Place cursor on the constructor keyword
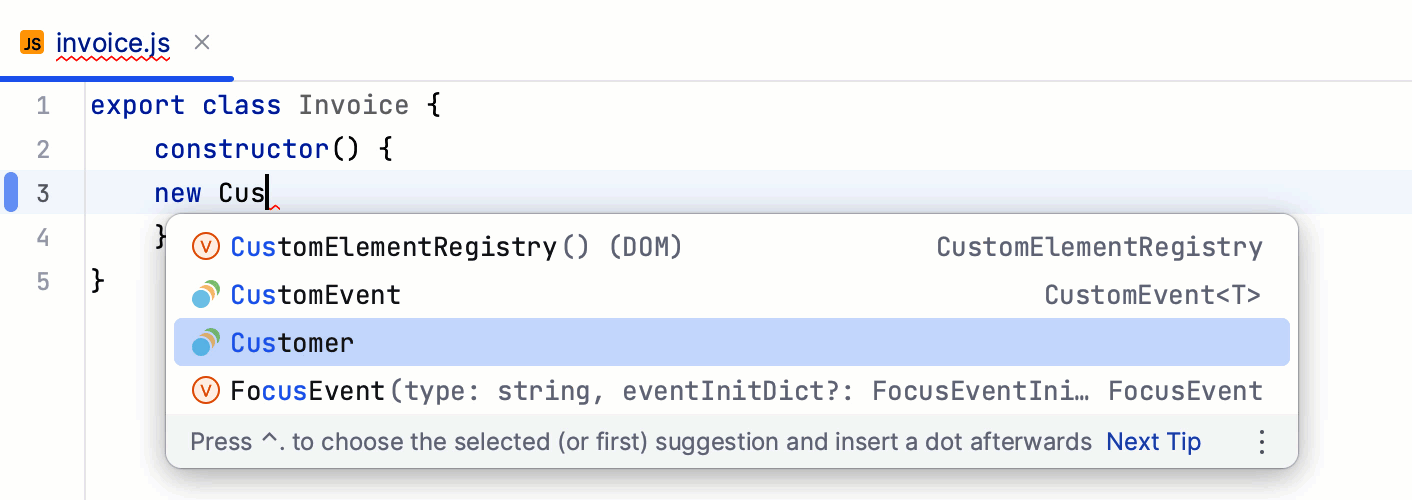Image resolution: width=1412 pixels, height=500 pixels. coord(242,150)
